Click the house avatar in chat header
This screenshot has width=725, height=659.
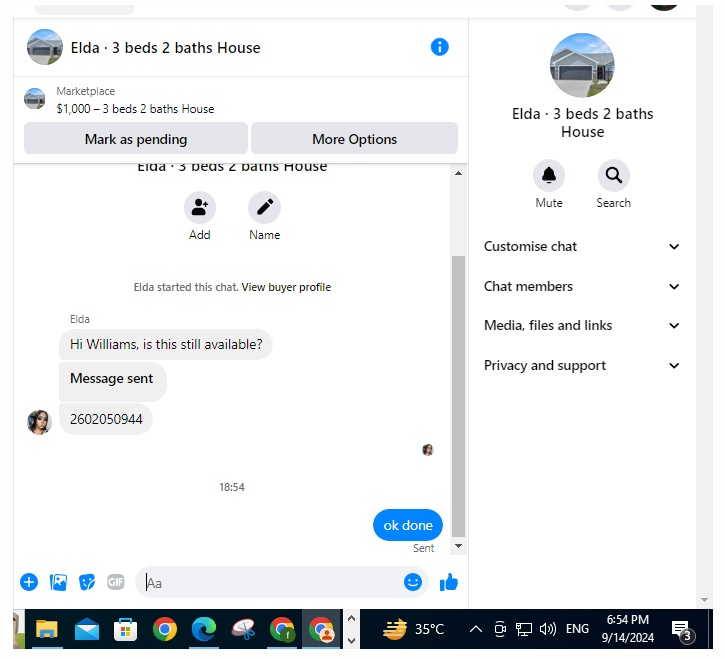click(45, 47)
